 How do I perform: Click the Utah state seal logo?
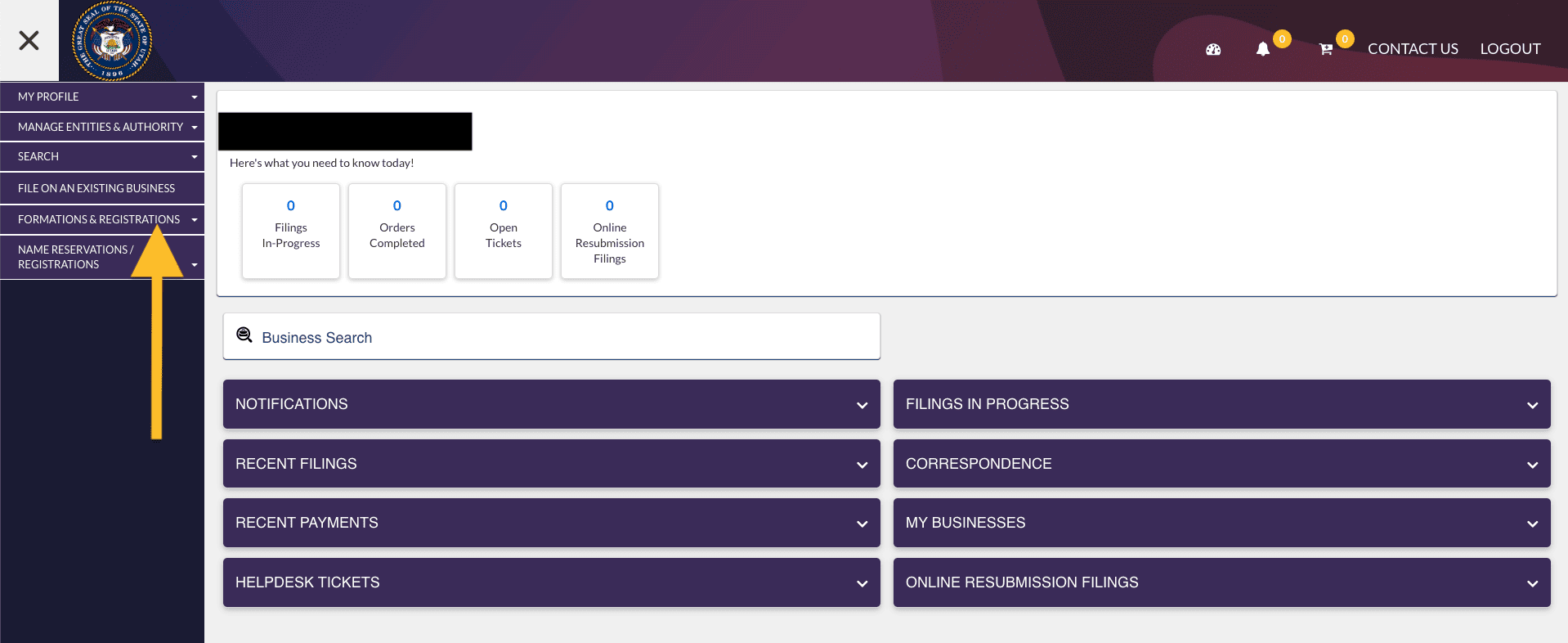point(112,41)
